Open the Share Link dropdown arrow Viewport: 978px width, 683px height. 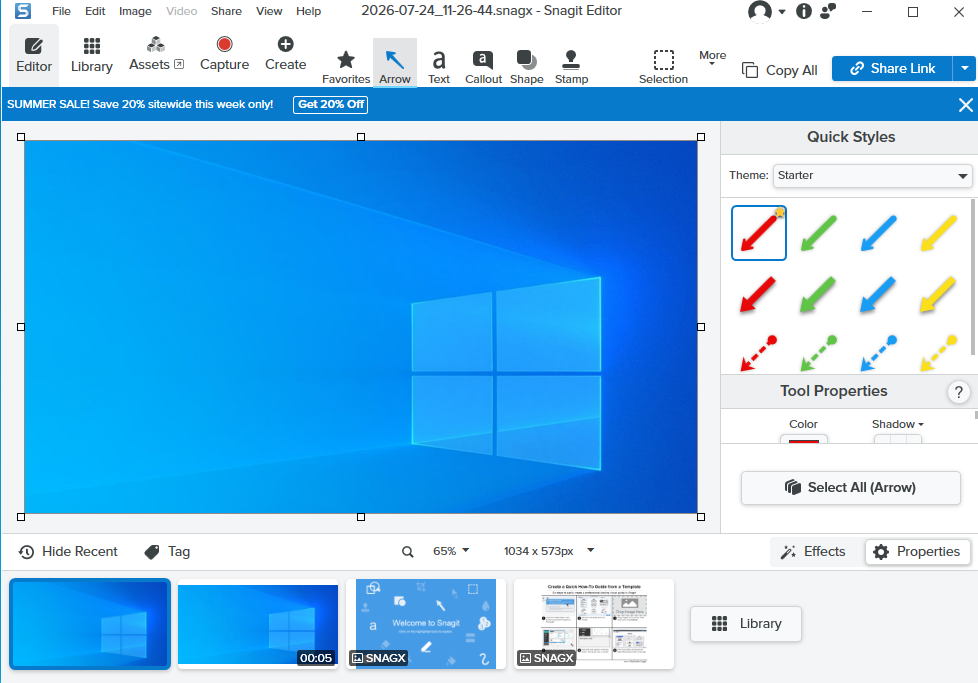(x=964, y=69)
